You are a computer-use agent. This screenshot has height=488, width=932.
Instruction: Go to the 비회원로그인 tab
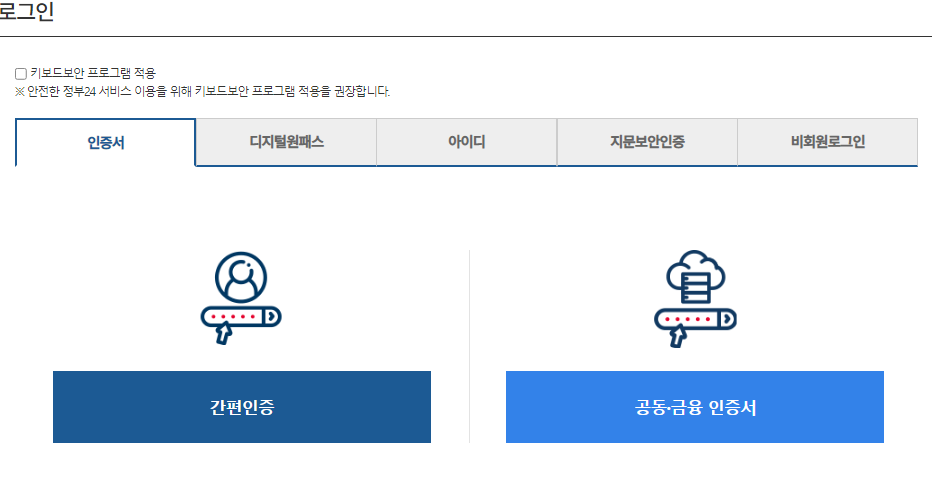pos(827,142)
